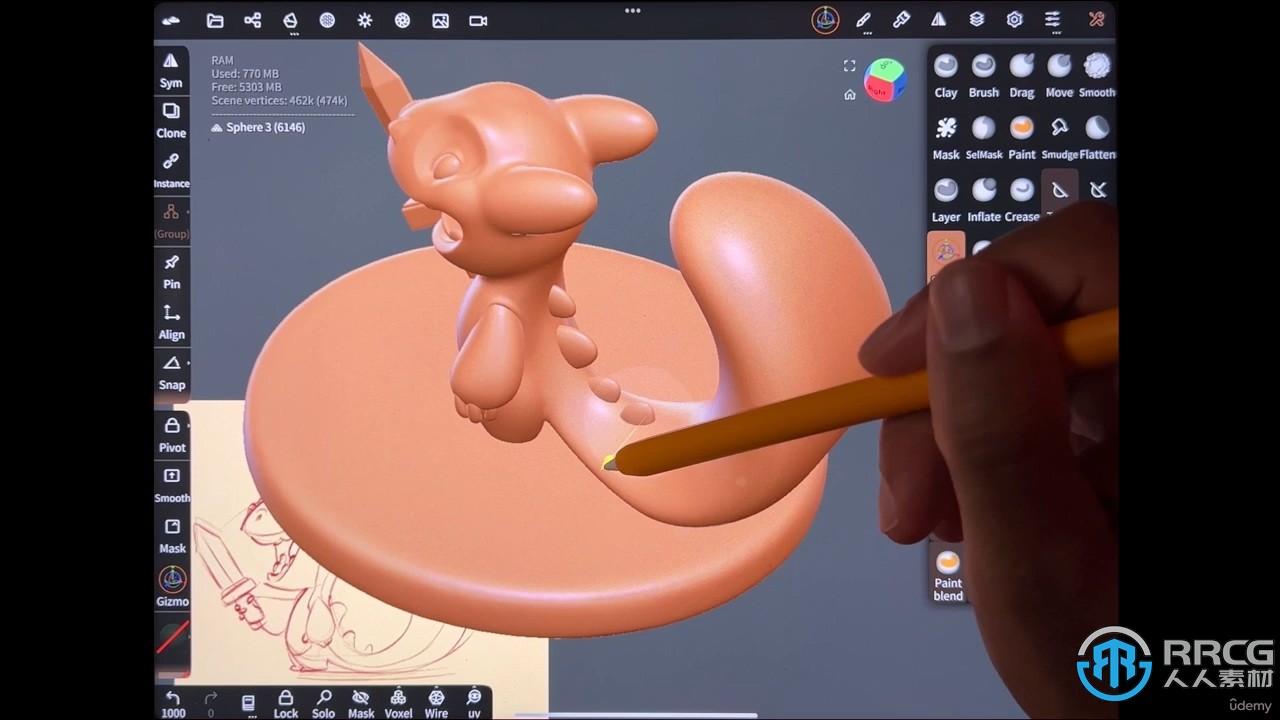Open the Align options

pos(171,322)
